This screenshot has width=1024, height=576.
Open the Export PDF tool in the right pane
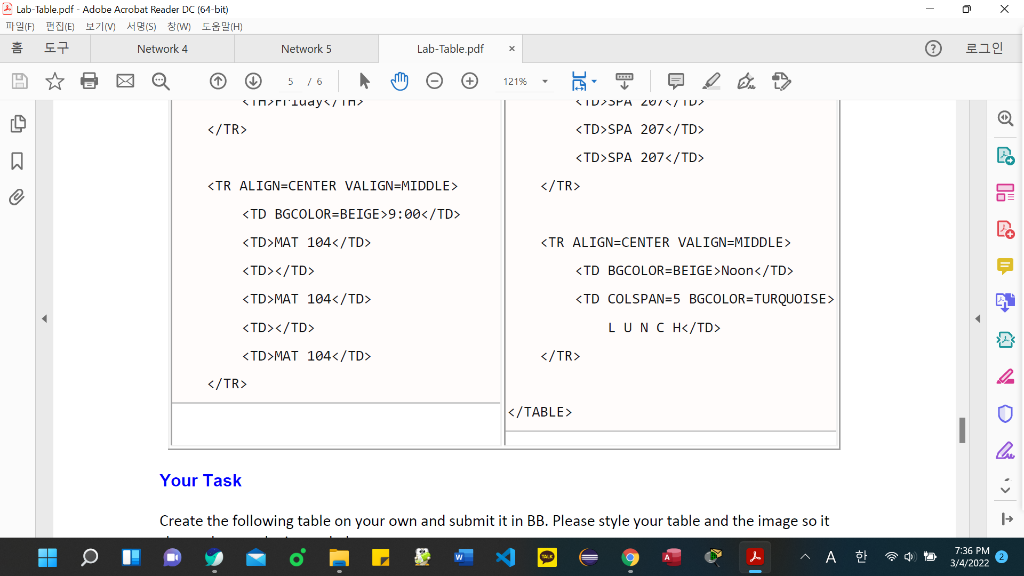point(1005,156)
